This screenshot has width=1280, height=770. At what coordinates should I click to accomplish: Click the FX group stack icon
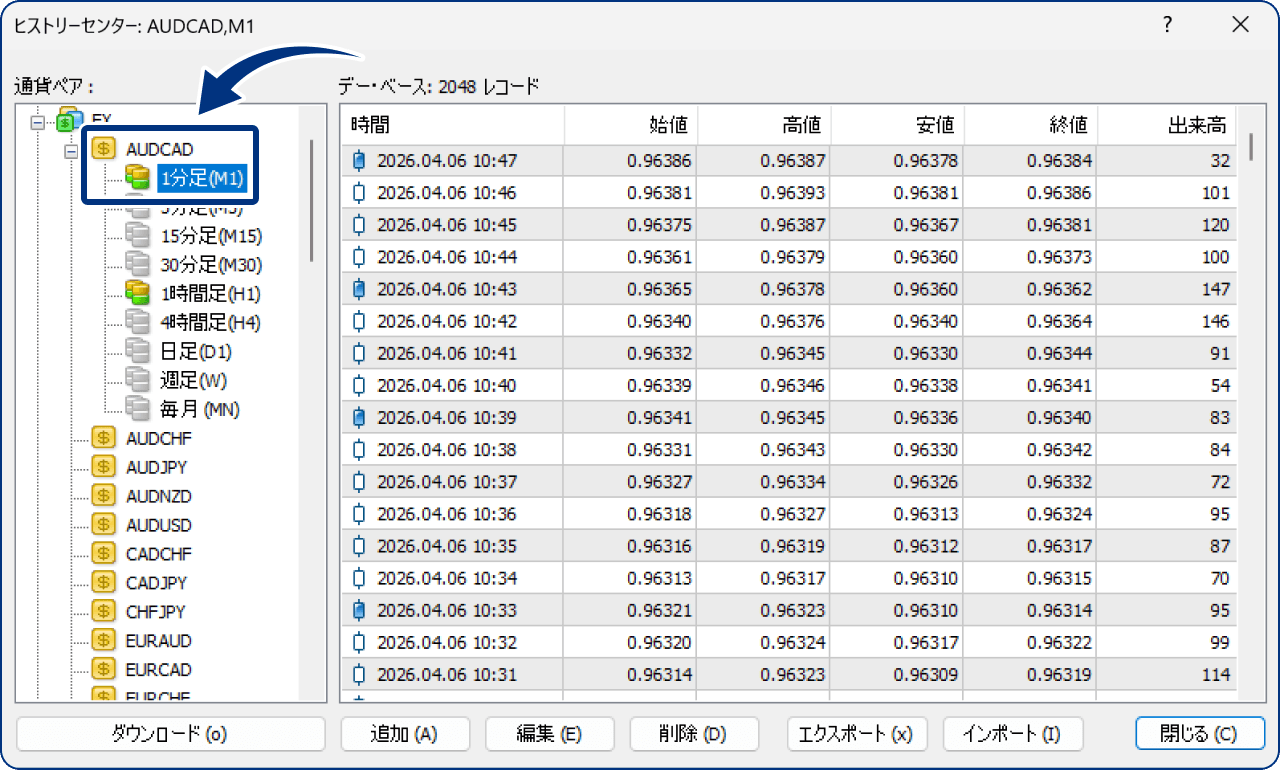(67, 120)
